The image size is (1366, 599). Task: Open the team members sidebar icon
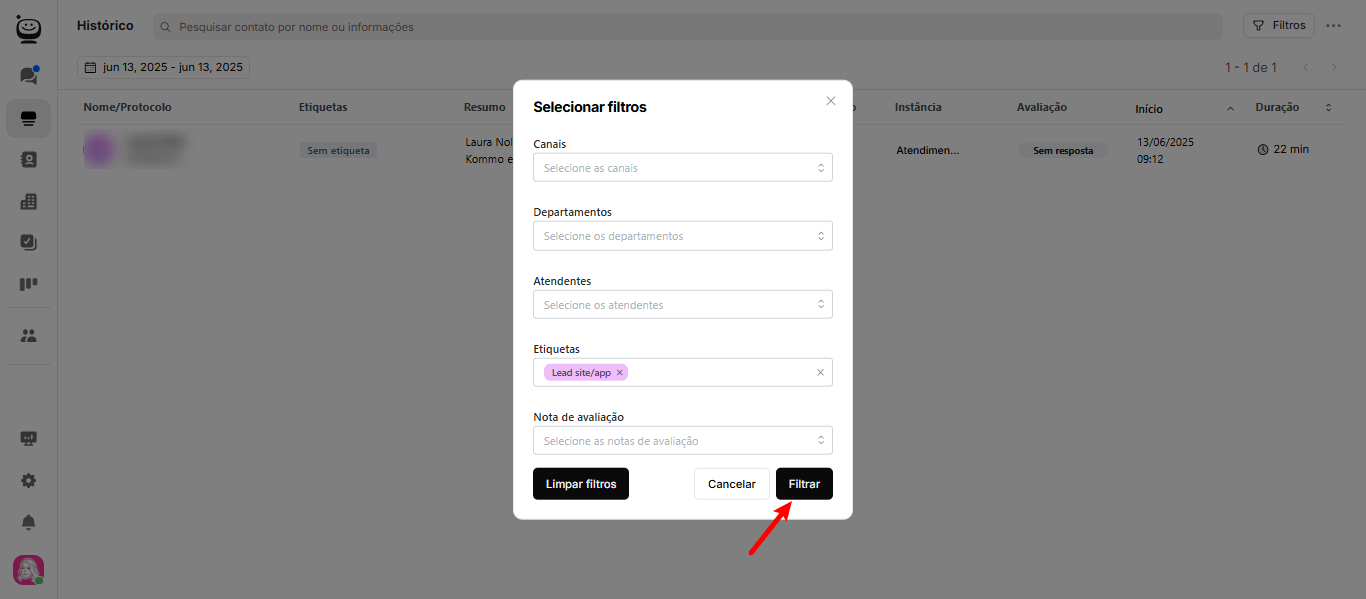click(x=28, y=336)
